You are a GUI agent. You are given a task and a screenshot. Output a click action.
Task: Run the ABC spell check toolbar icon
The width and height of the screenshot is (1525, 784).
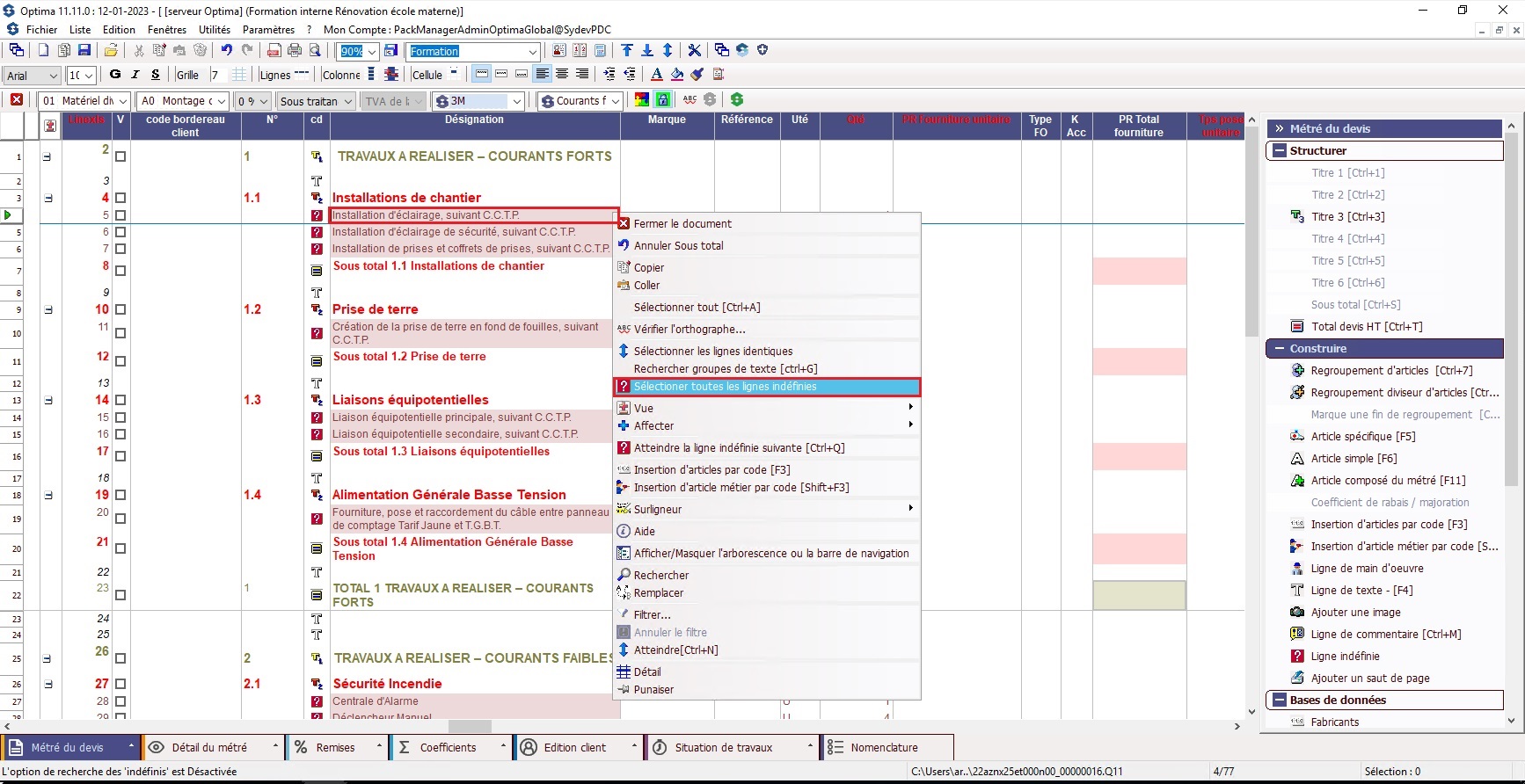coord(690,100)
